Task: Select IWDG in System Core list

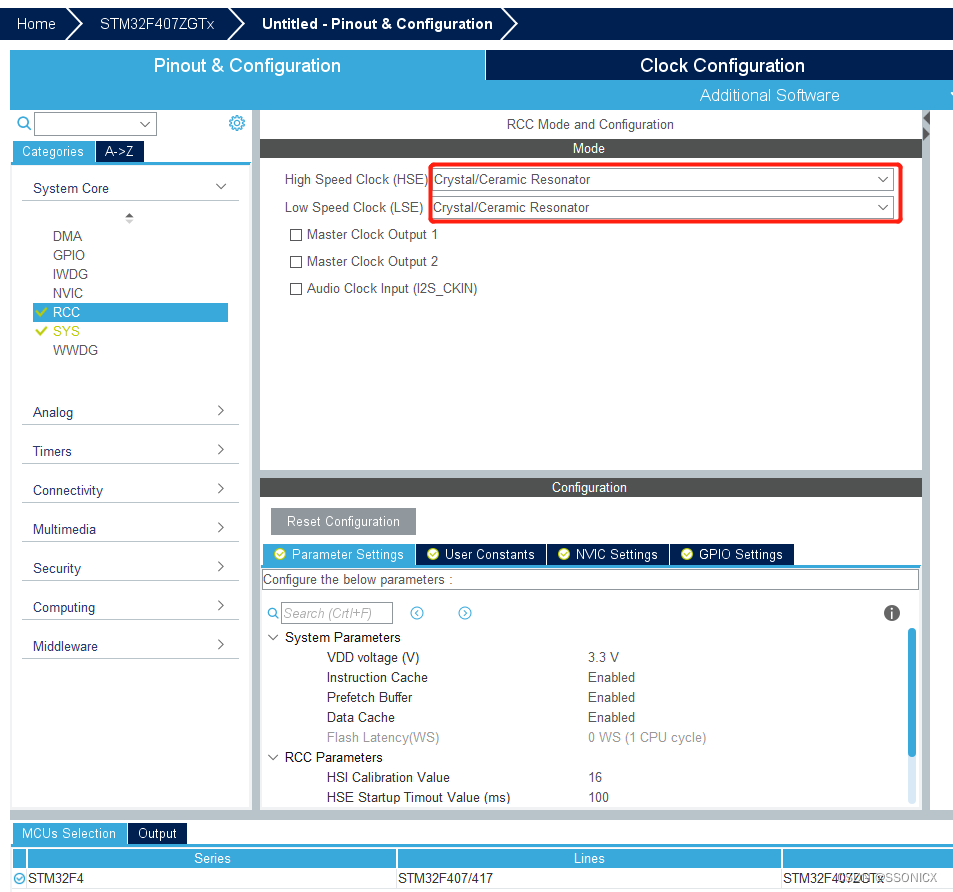Action: [71, 274]
